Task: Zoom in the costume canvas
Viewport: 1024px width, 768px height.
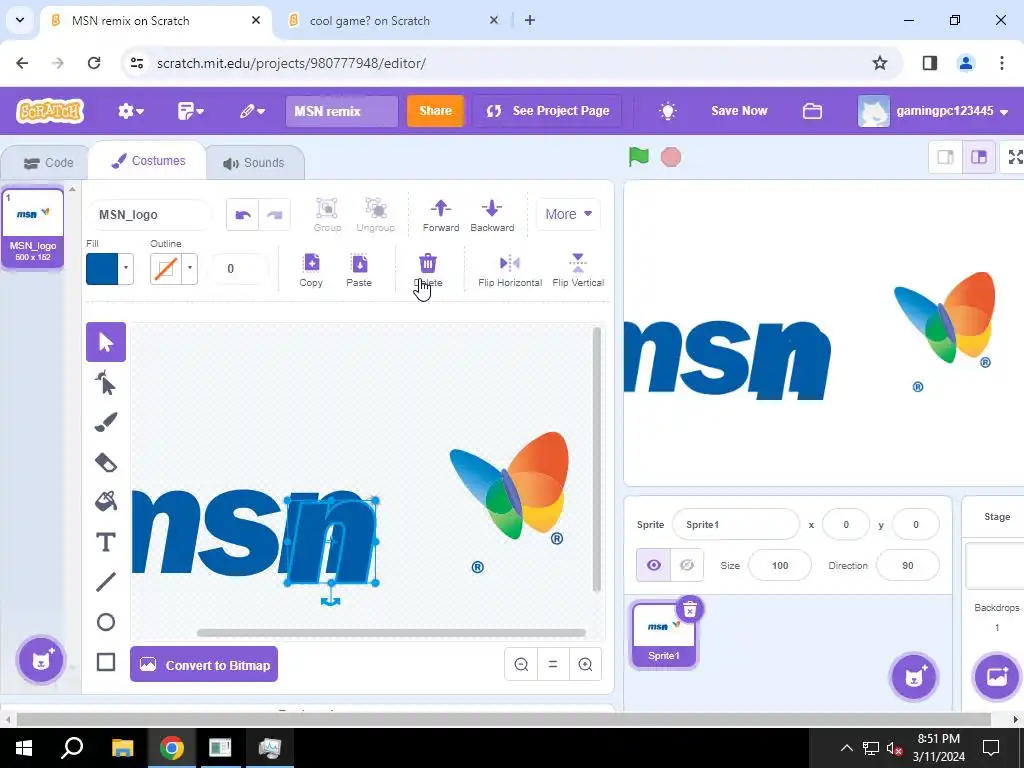Action: (x=585, y=664)
